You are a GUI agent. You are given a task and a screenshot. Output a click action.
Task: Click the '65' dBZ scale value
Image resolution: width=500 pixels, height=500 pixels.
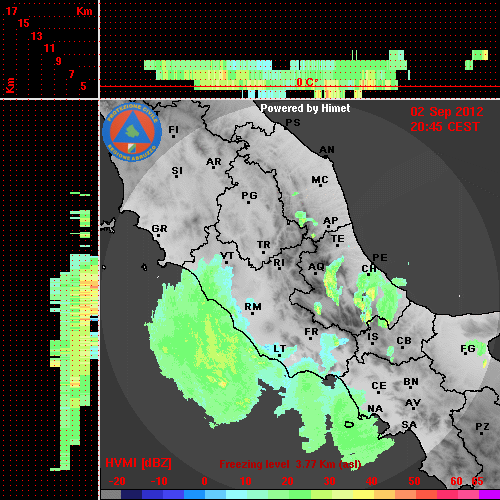click(478, 481)
